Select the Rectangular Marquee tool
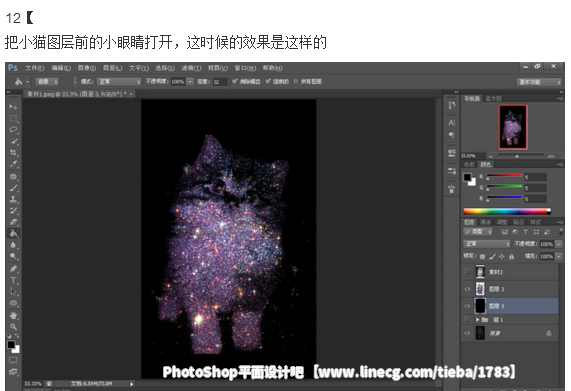The width and height of the screenshot is (571, 391). 13,118
